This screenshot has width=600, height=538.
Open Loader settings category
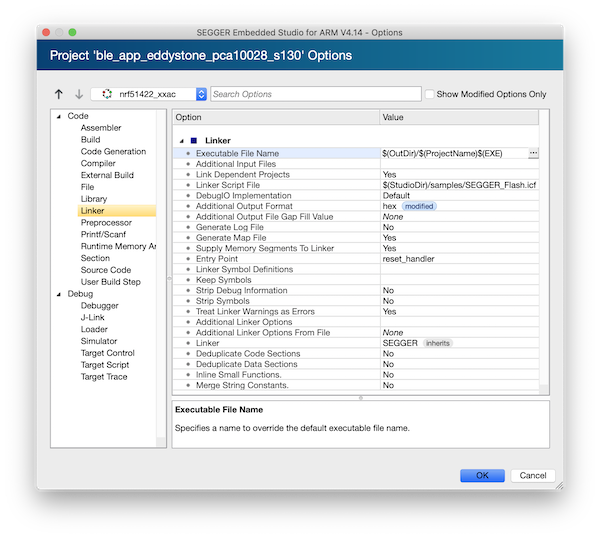(x=94, y=329)
